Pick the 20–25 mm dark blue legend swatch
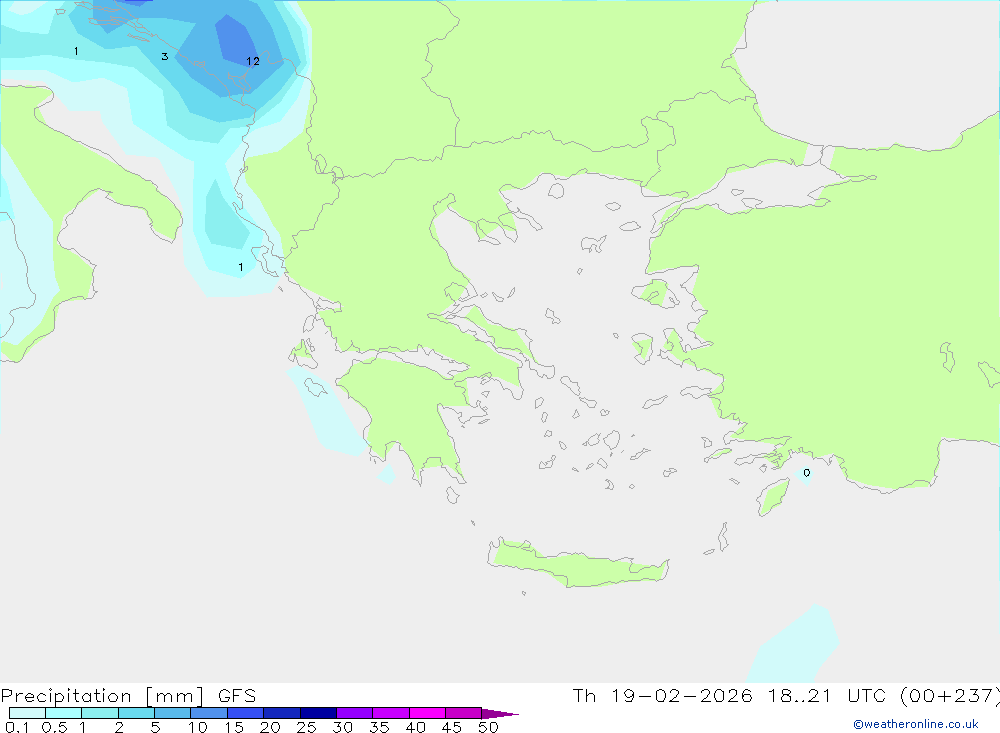The height and width of the screenshot is (733, 1000). (x=282, y=713)
